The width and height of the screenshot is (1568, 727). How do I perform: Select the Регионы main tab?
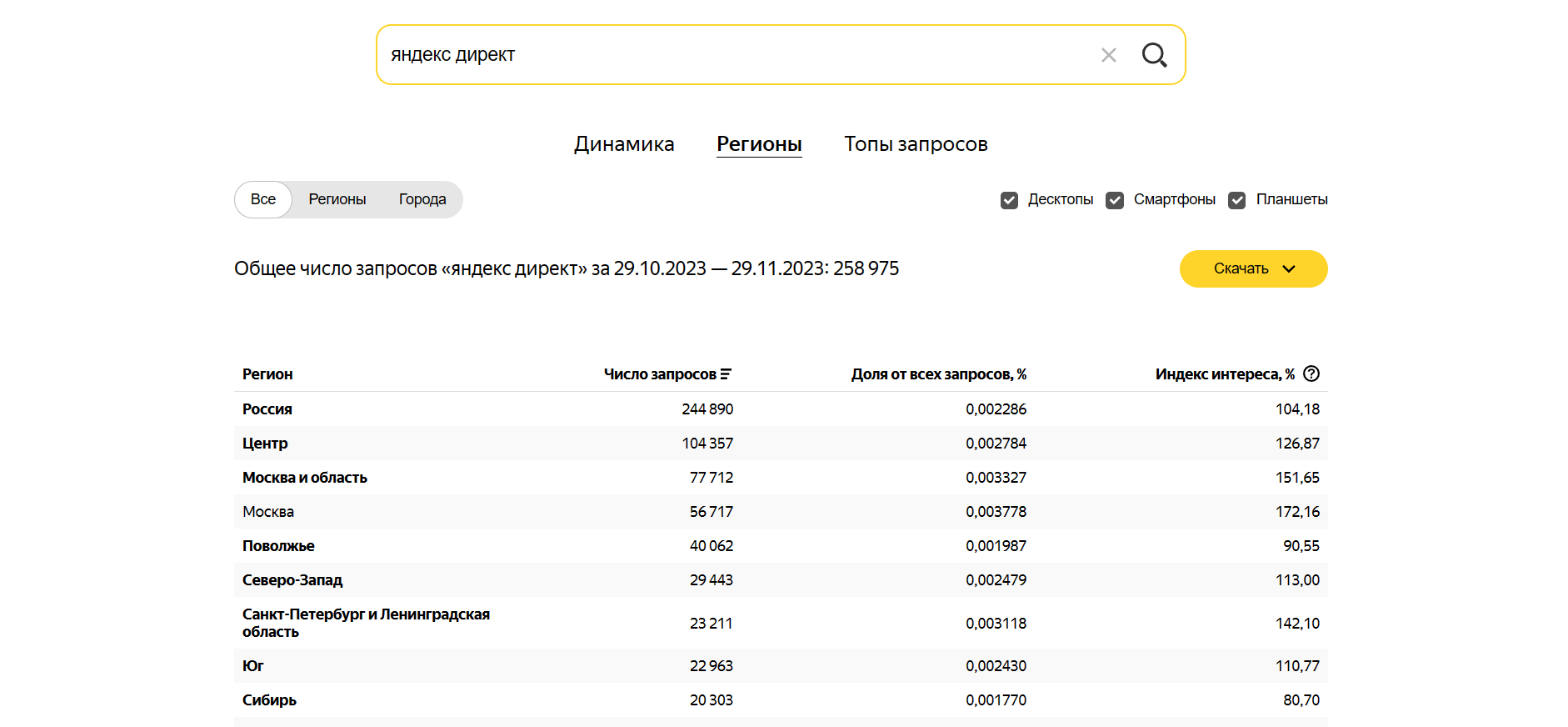pos(759,144)
